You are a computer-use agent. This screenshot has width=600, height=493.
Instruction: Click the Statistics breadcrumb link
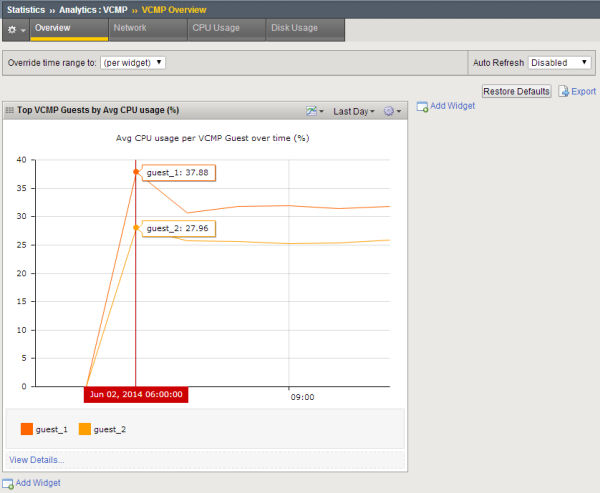pos(26,8)
